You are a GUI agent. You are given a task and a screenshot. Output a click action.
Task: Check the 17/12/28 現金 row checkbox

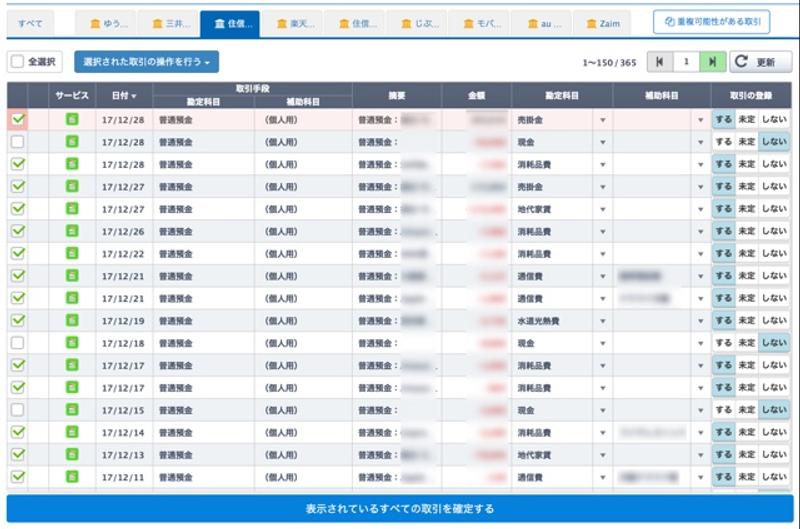tap(18, 142)
